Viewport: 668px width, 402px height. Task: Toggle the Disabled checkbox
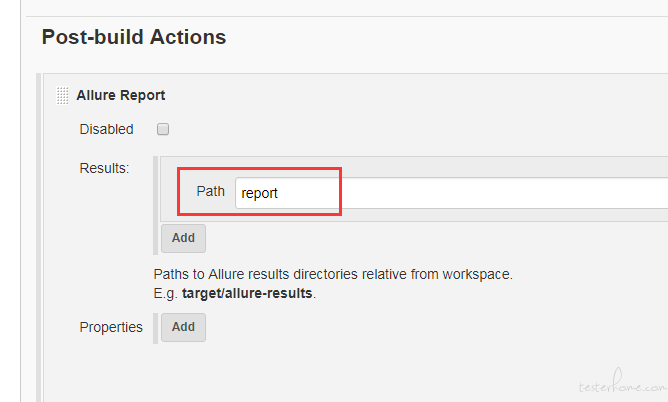[163, 129]
